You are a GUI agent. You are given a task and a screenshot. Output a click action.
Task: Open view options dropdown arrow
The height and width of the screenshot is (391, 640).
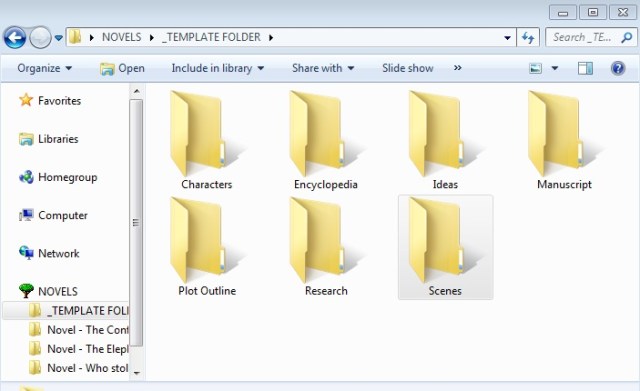pyautogui.click(x=555, y=68)
